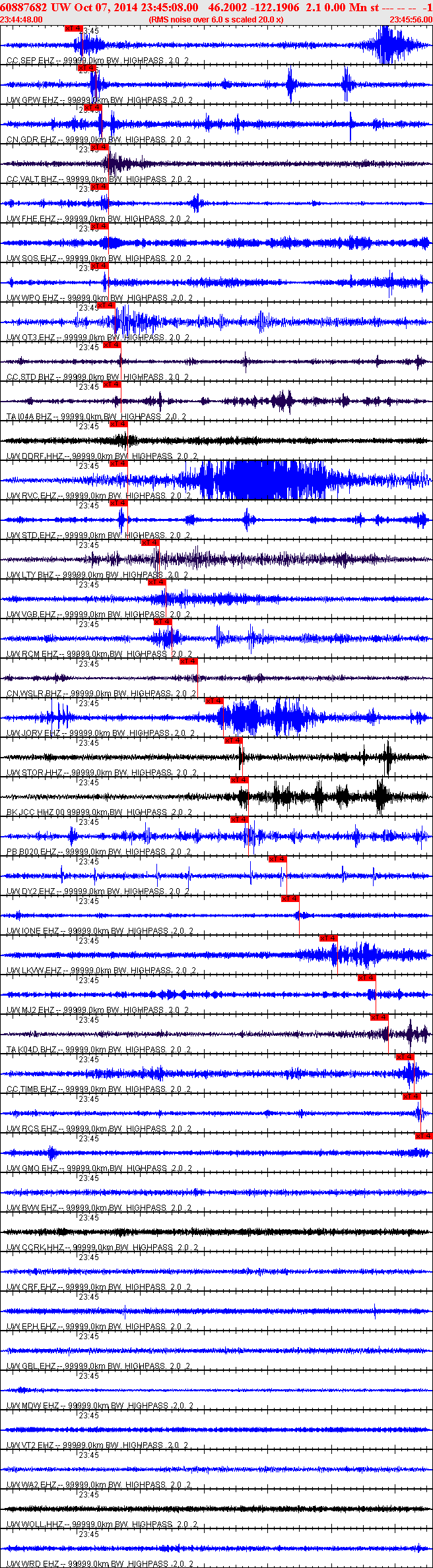Click the CC.TIMB.EHZ station label
The image size is (433, 1568).
point(99,1089)
